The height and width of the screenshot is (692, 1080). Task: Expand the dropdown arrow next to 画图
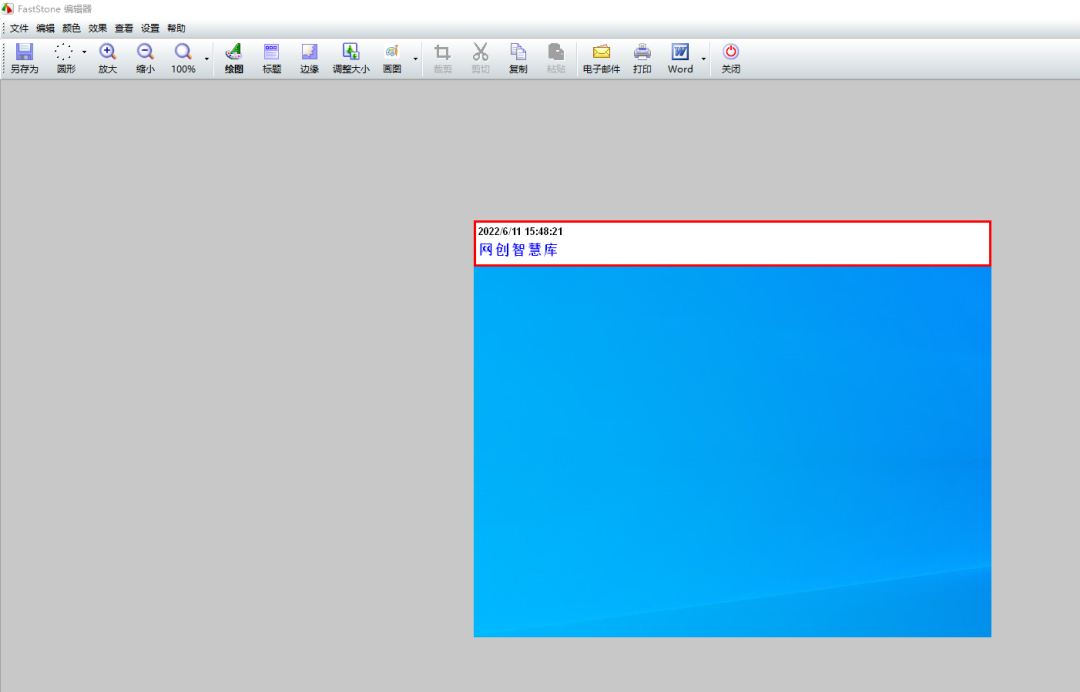(415, 59)
